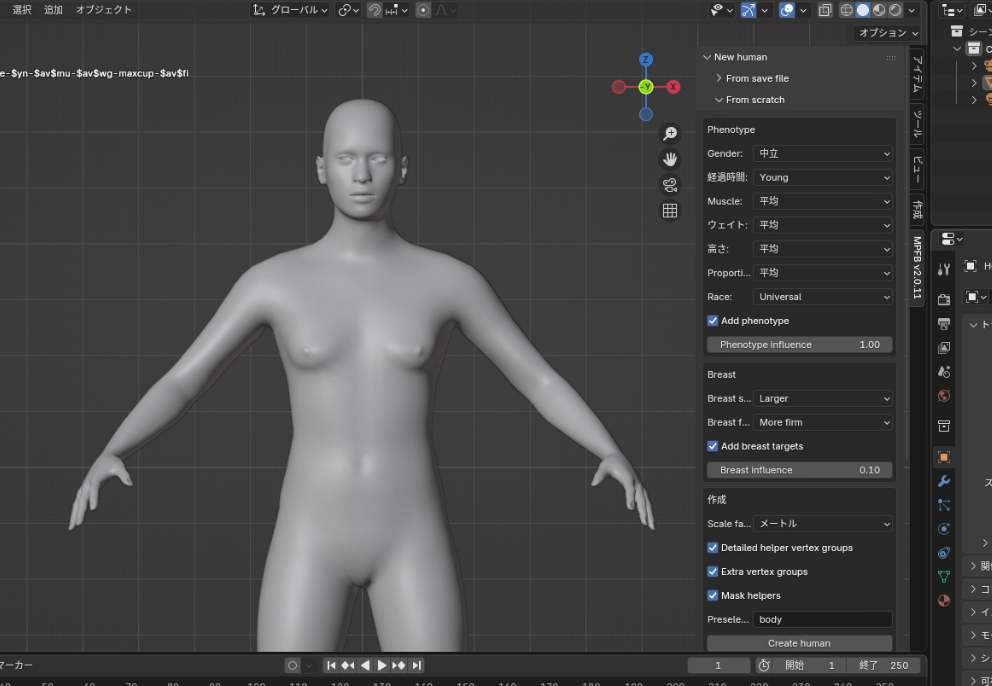Disable the Add breast targets checkbox
Viewport: 992px width, 686px height.
click(713, 446)
